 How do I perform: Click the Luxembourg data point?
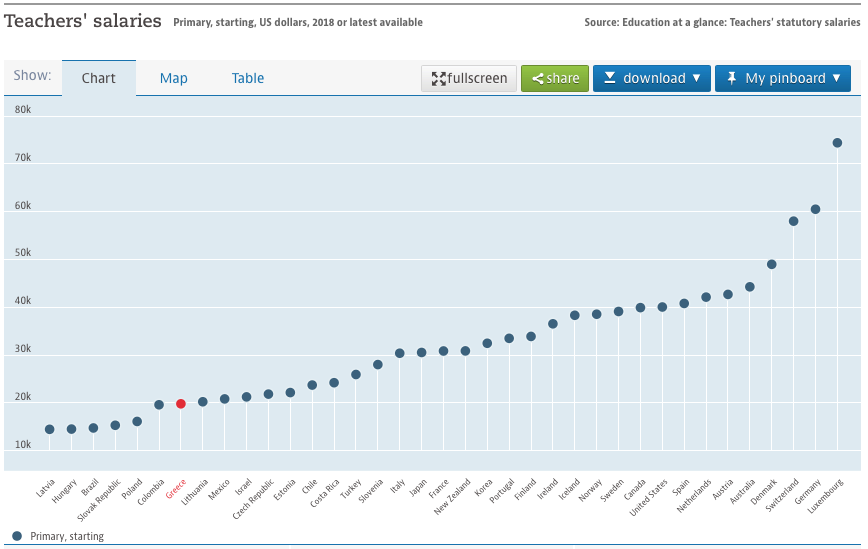point(837,143)
